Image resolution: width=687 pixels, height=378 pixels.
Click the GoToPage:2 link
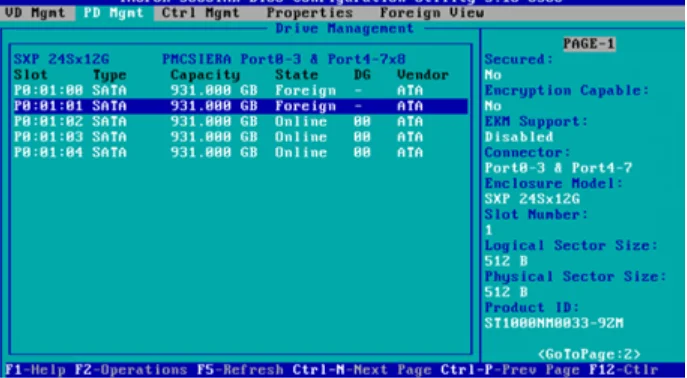pyautogui.click(x=589, y=354)
